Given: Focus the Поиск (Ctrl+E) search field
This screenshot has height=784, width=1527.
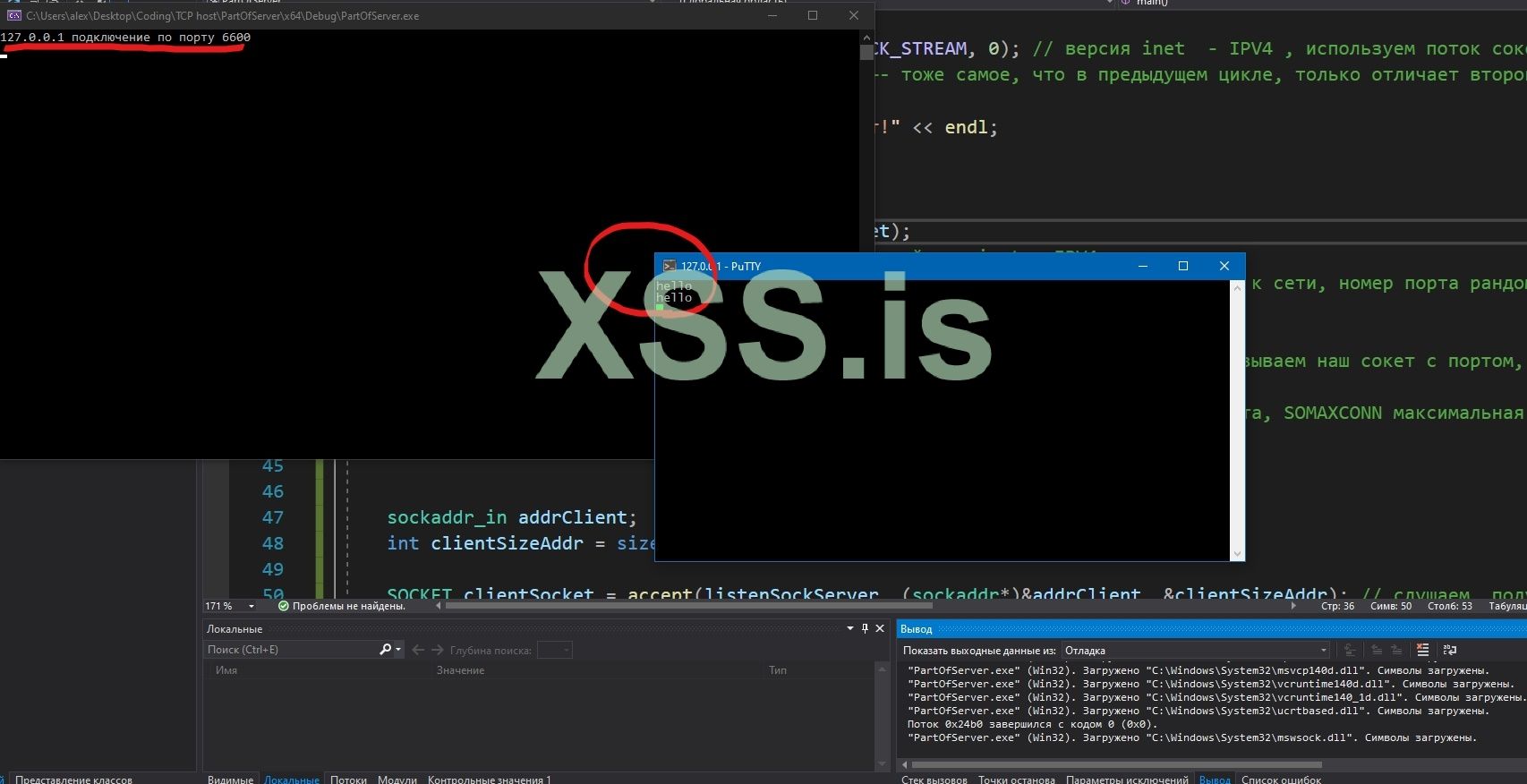Looking at the screenshot, I should 292,650.
